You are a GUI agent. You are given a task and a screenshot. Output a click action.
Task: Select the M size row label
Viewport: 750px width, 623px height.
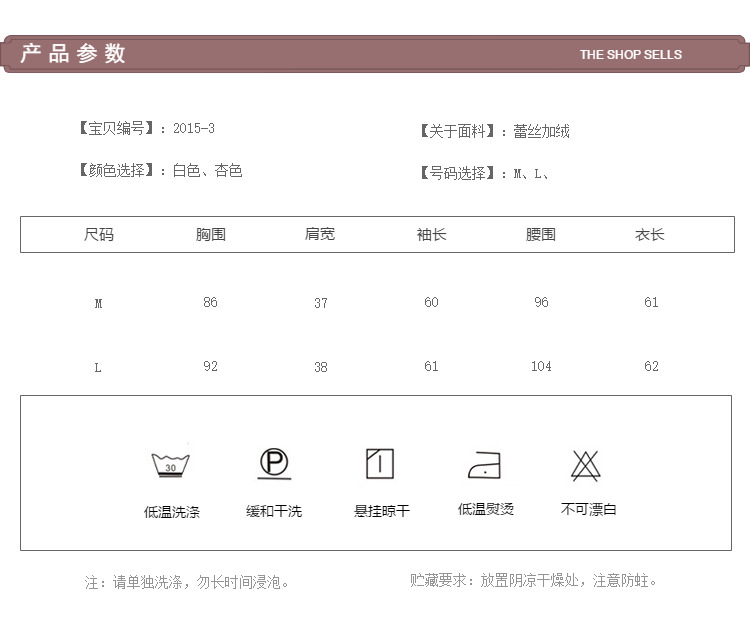coord(98,303)
